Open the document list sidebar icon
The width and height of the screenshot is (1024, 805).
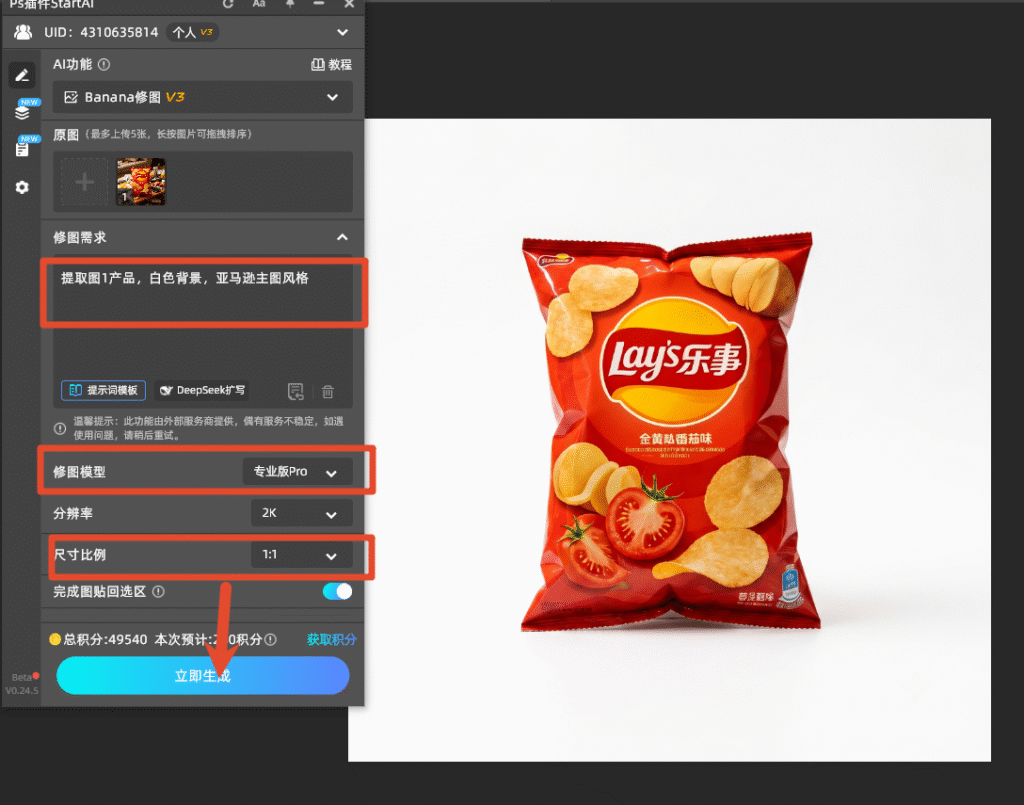22,150
